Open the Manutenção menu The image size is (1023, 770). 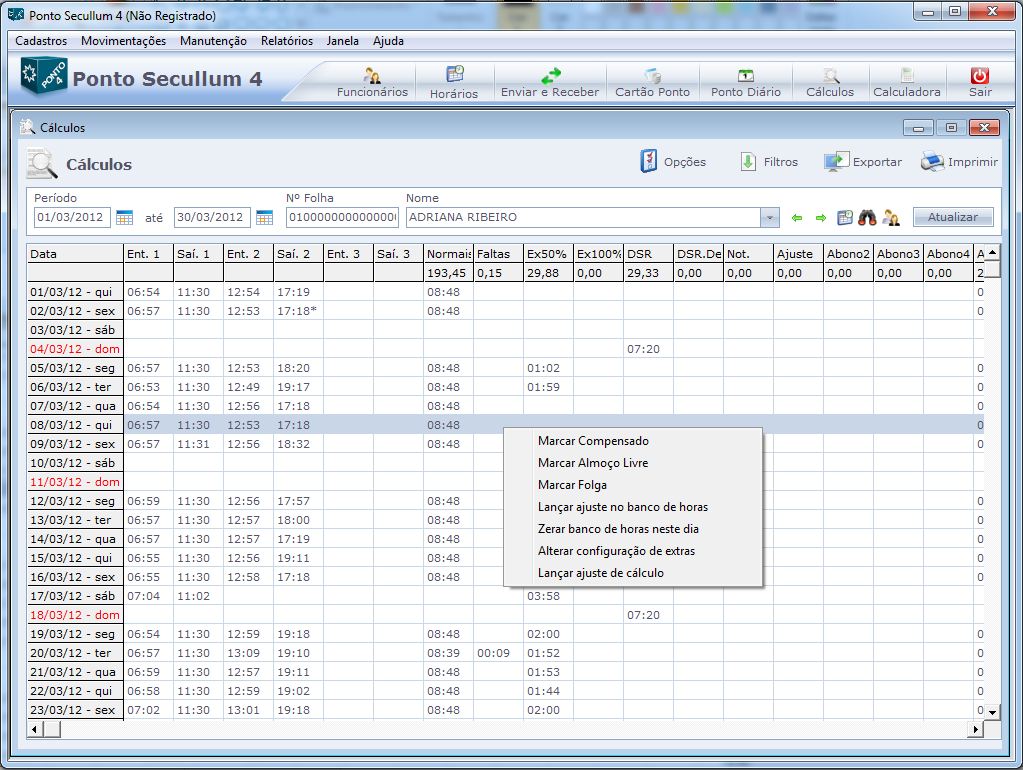click(213, 40)
